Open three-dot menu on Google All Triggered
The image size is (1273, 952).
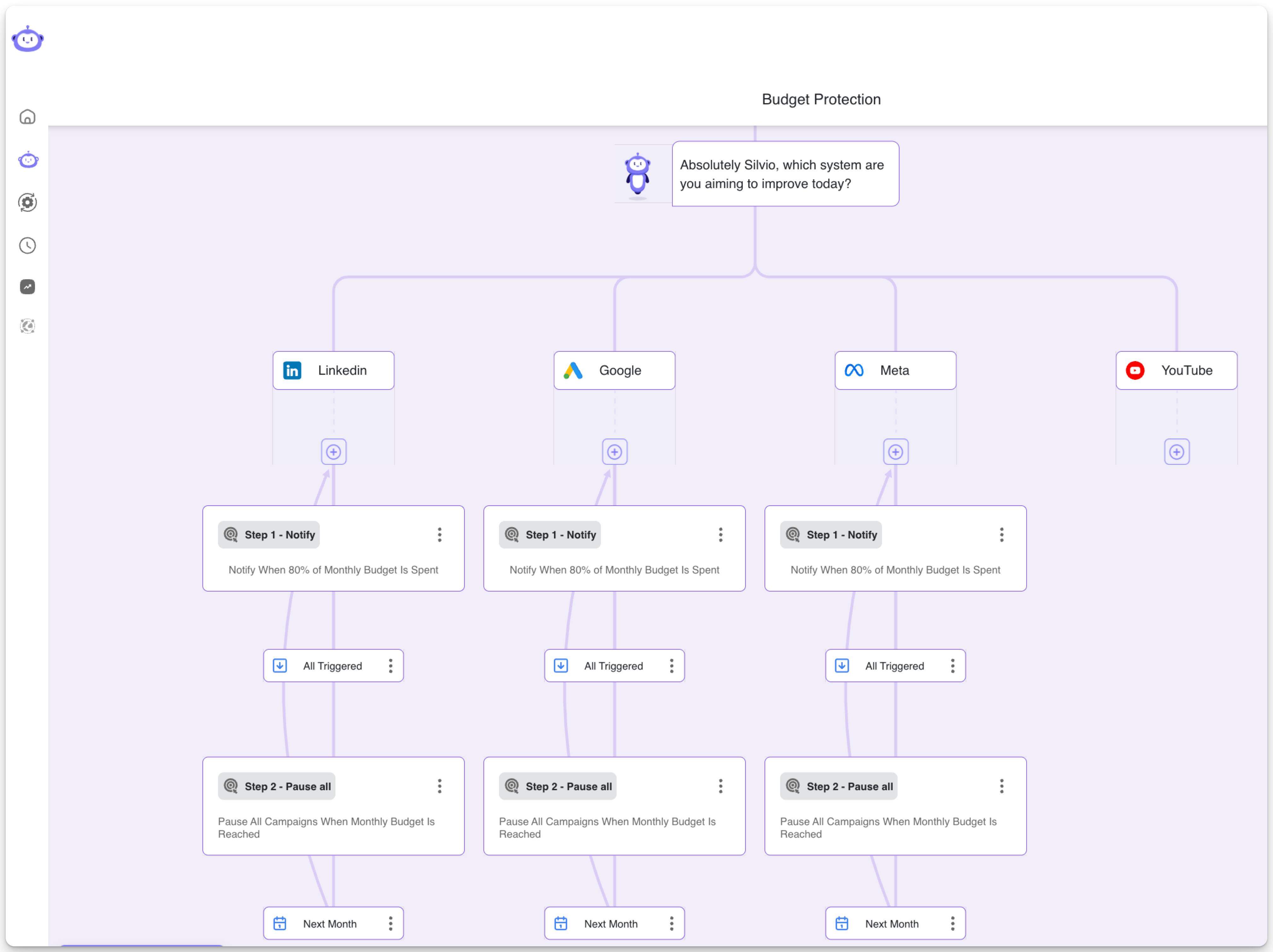click(671, 666)
